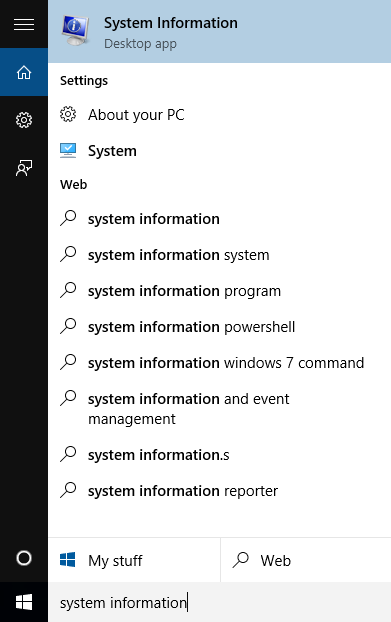This screenshot has height=622, width=391.
Task: Click the search box containing 'system information'
Action: (219, 602)
